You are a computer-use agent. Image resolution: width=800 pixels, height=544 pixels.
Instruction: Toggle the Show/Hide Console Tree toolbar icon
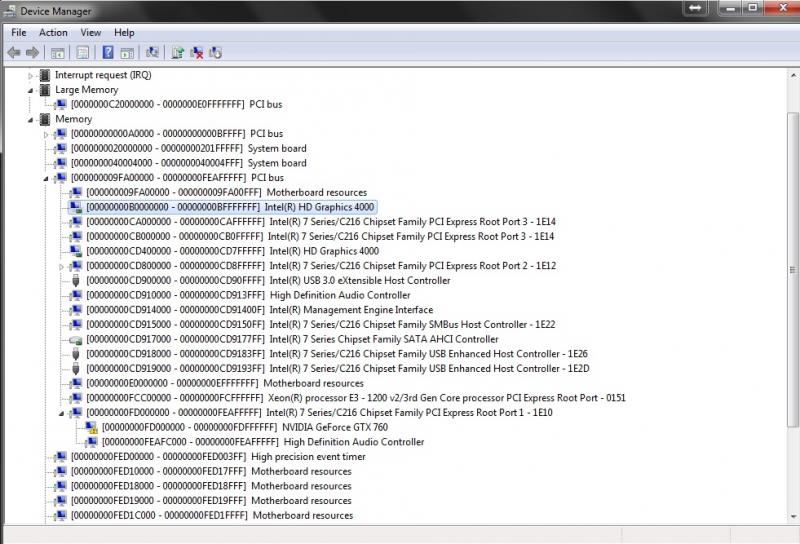pyautogui.click(x=58, y=53)
